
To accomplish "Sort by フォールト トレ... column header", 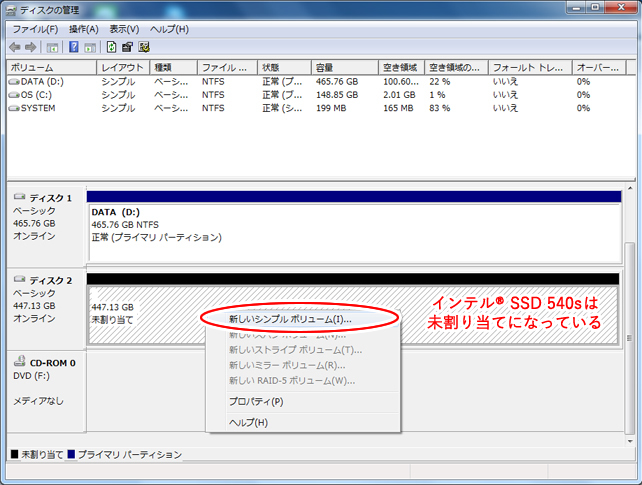I will tap(530, 68).
